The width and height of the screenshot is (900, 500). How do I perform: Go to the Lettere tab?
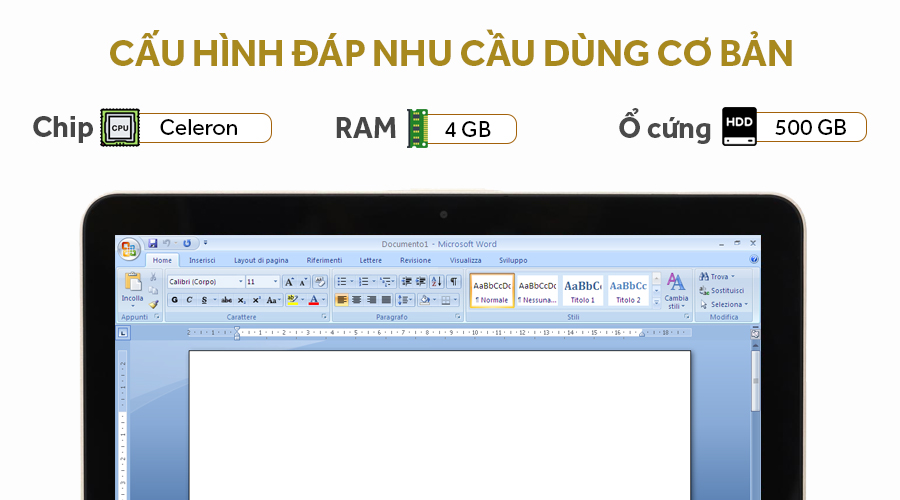click(x=371, y=260)
